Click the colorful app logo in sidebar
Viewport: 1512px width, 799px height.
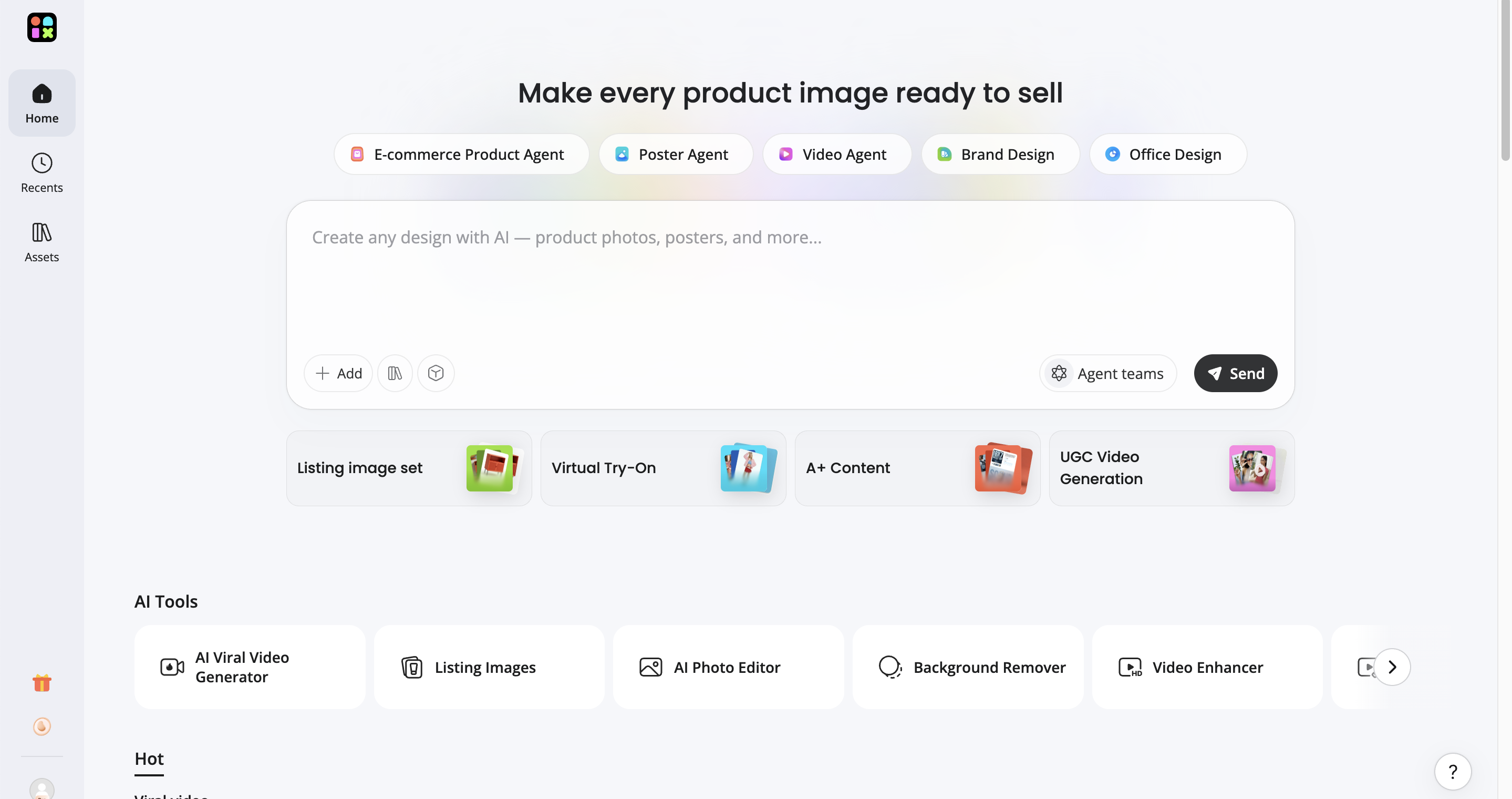point(42,27)
